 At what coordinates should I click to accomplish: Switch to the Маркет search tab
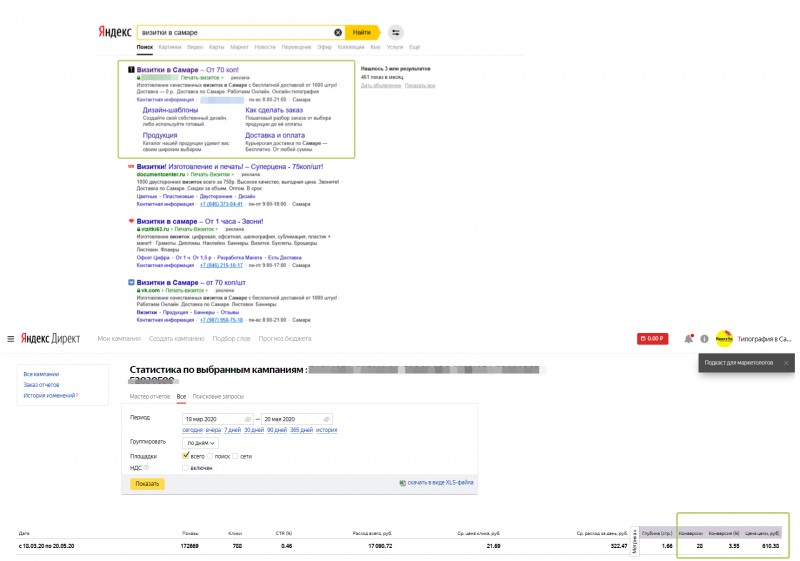(x=239, y=47)
